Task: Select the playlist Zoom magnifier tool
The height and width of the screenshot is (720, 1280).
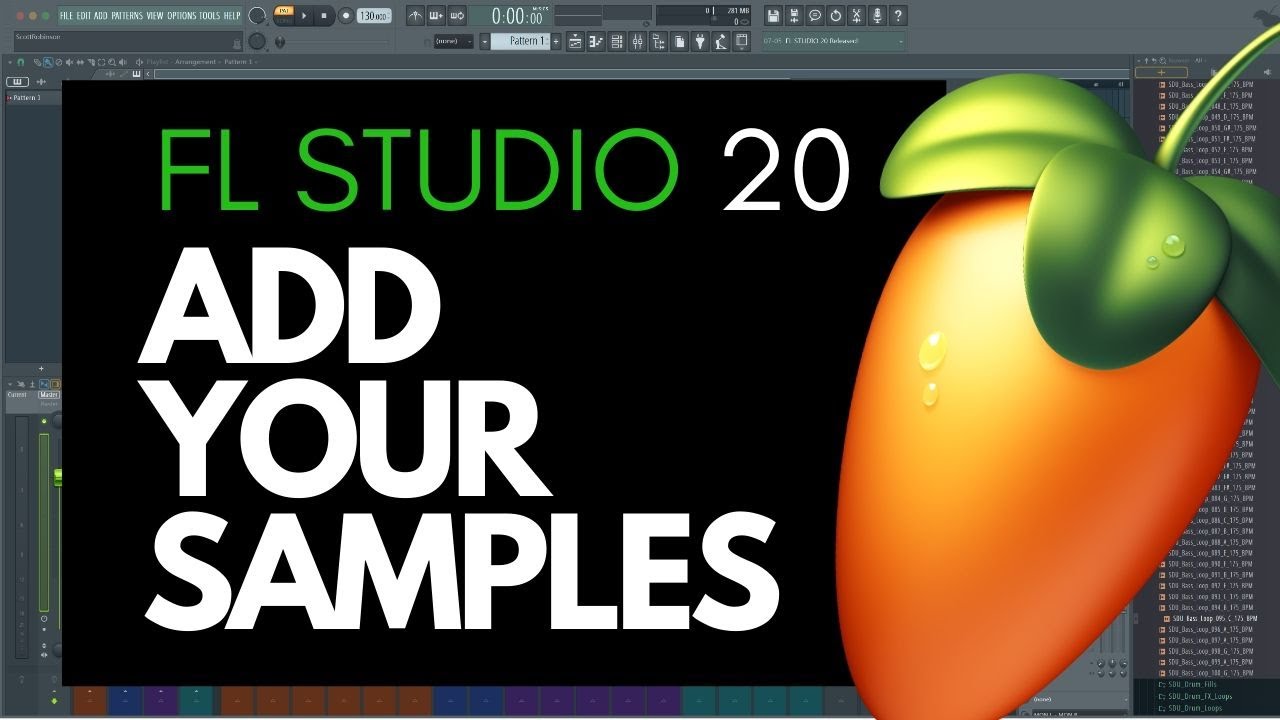Action: pyautogui.click(x=112, y=62)
